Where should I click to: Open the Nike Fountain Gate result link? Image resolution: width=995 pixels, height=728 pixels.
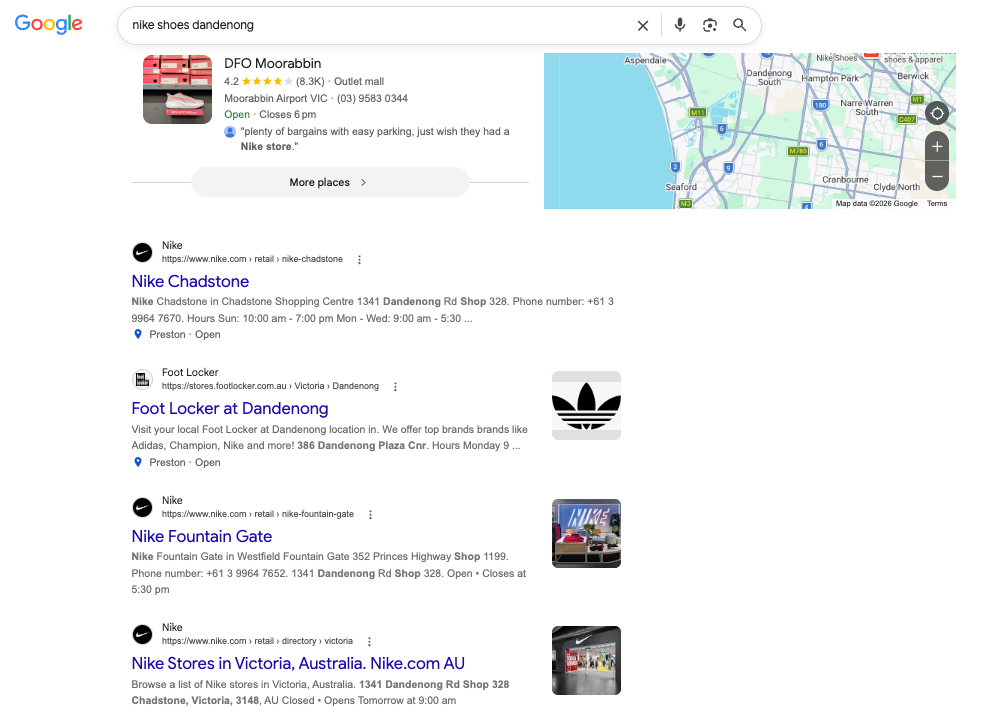click(x=202, y=536)
